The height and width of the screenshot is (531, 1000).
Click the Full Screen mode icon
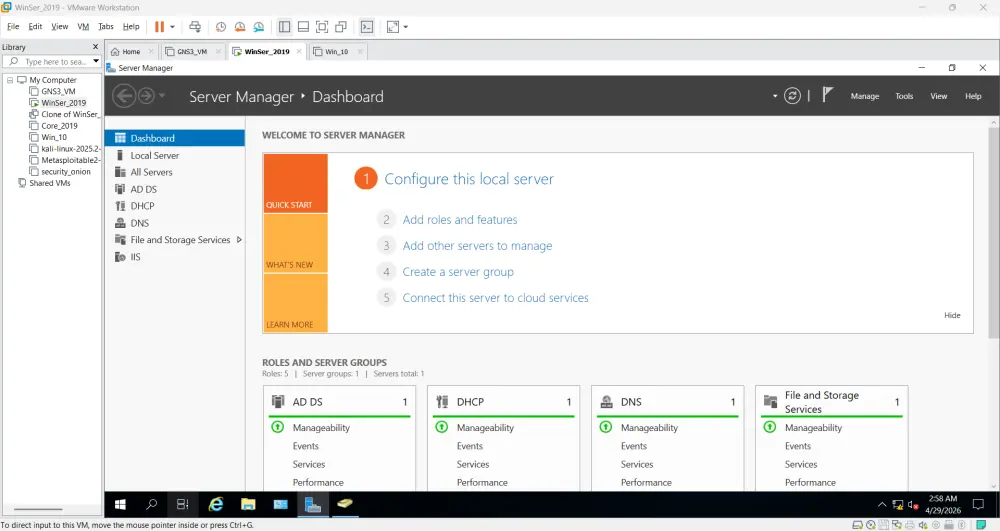(x=322, y=27)
